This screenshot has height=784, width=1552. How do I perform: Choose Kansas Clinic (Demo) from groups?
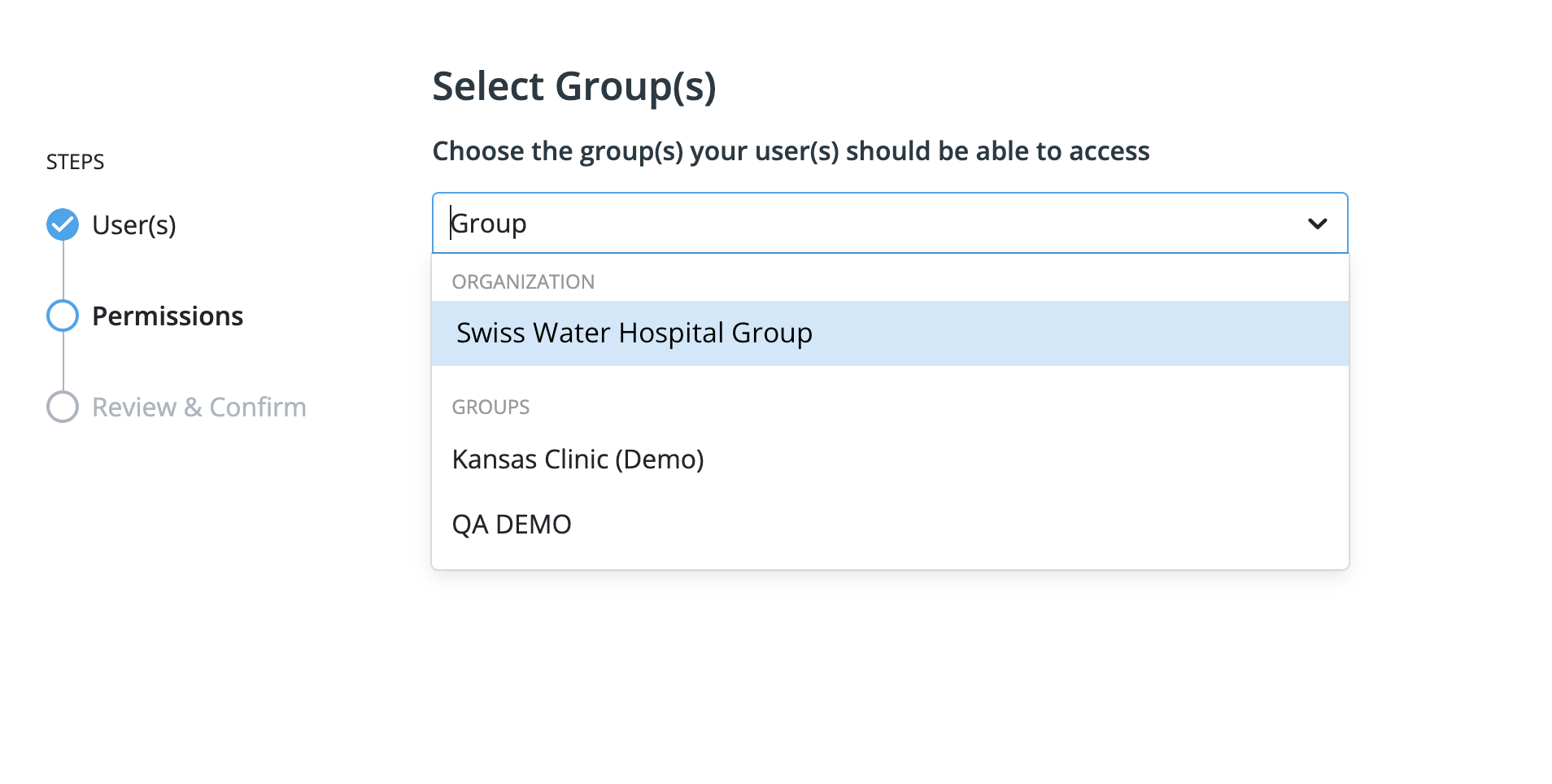click(578, 460)
